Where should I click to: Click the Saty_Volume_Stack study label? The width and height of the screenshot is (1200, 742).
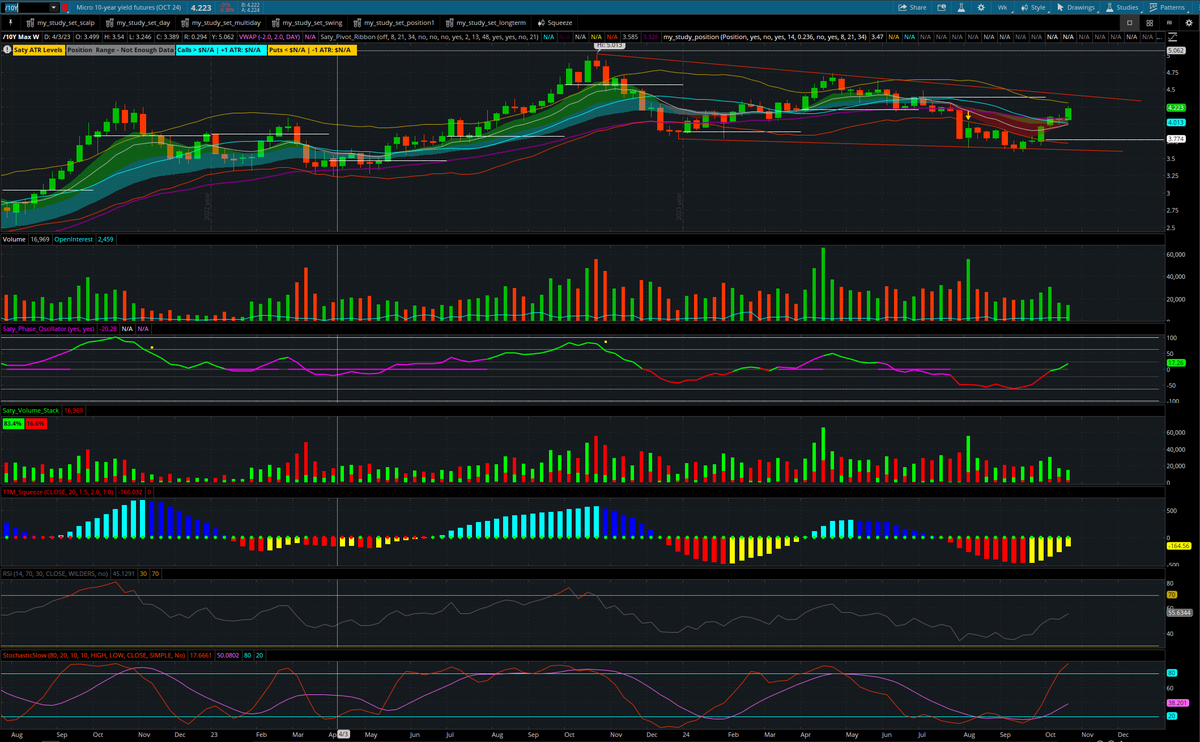click(33, 410)
